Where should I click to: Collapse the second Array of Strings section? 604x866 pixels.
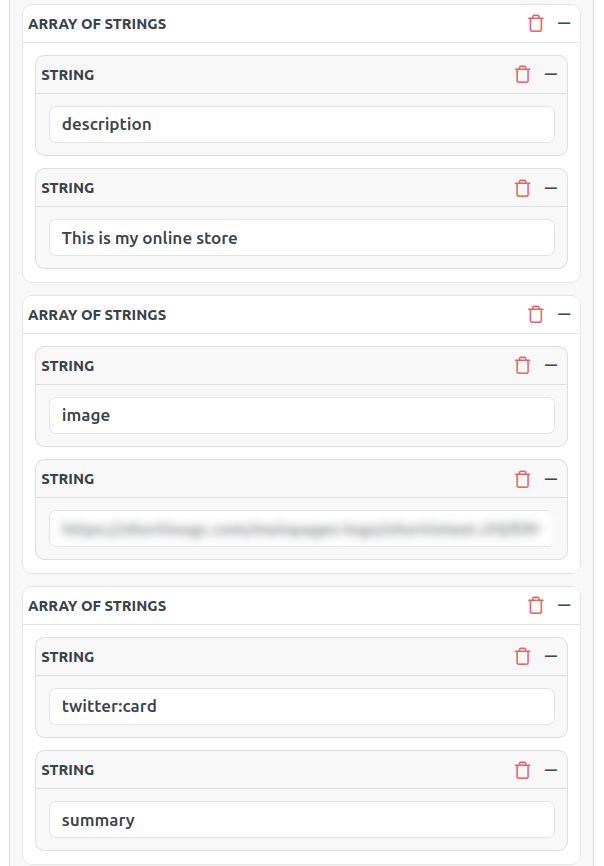click(x=564, y=315)
